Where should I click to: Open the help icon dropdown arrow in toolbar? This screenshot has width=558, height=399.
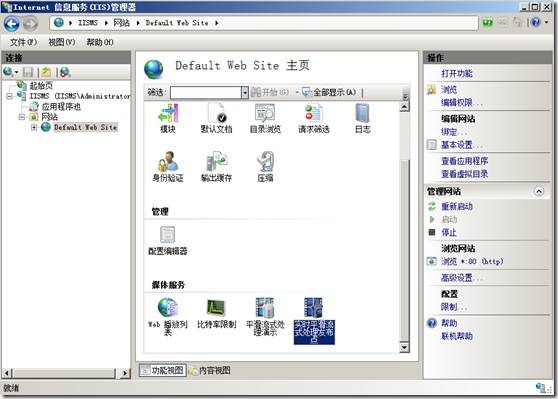[x=547, y=22]
